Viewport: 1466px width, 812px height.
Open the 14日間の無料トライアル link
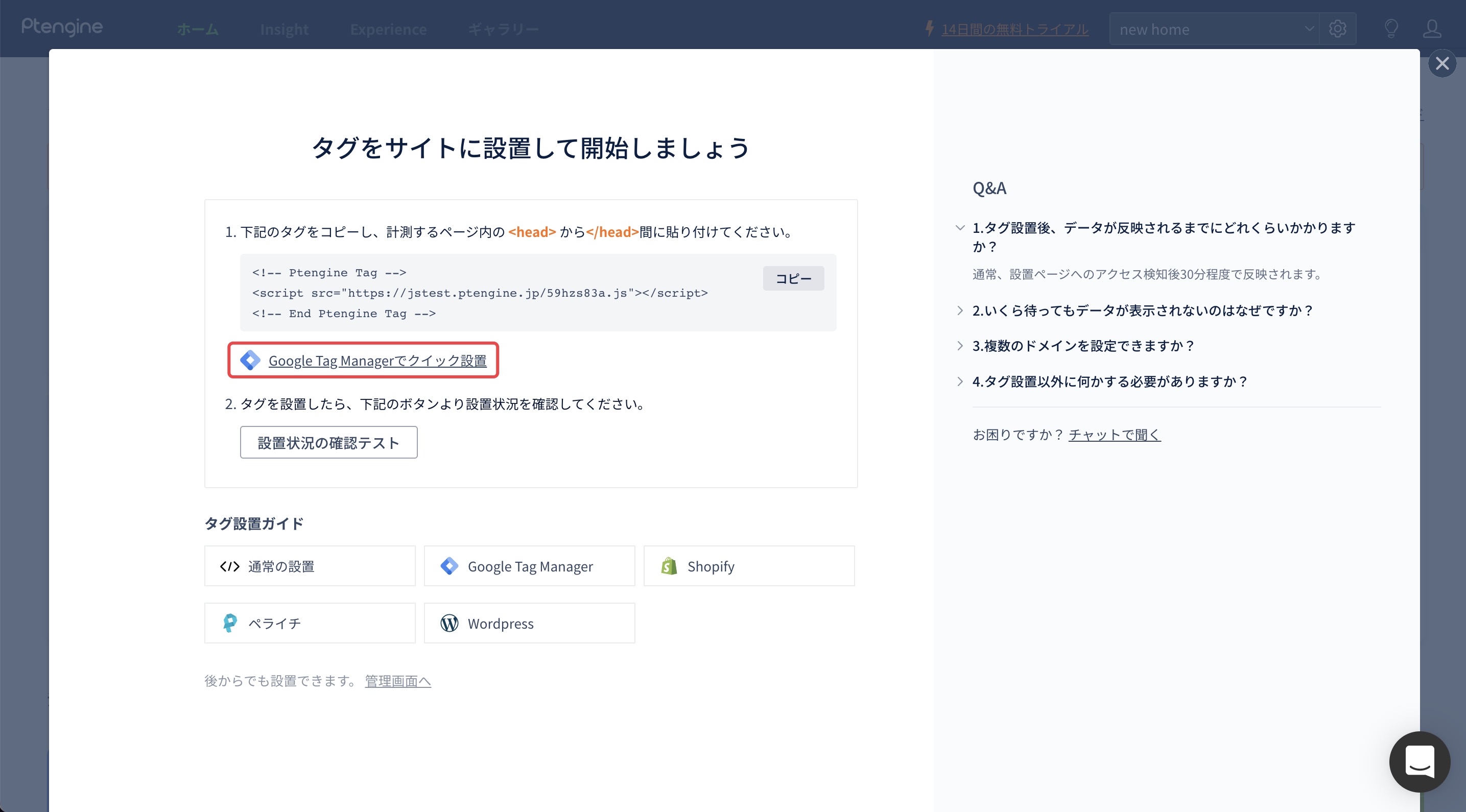[1014, 29]
